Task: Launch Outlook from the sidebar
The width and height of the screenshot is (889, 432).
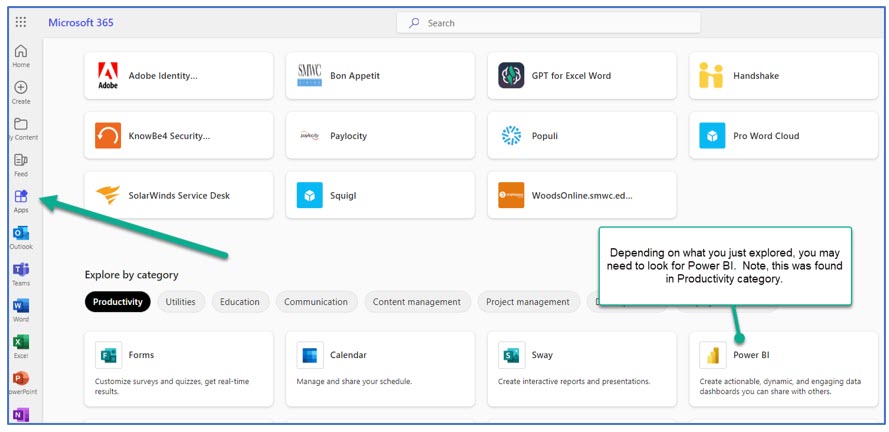Action: [x=21, y=238]
